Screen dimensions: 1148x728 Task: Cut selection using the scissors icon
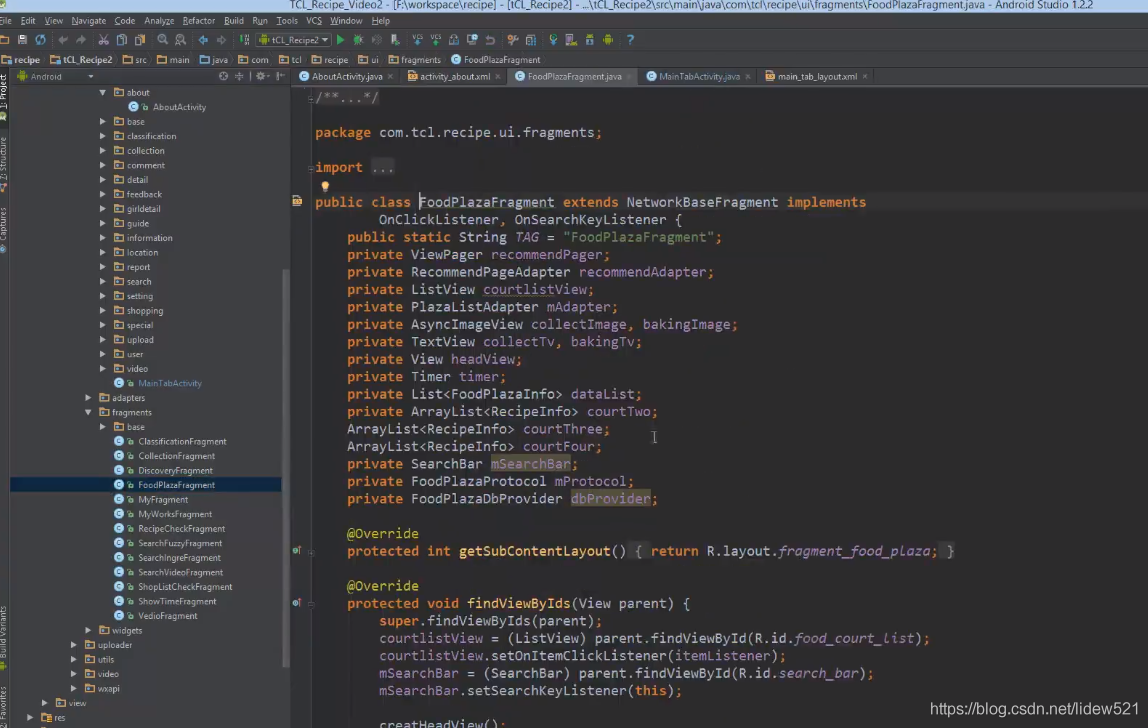pos(104,39)
